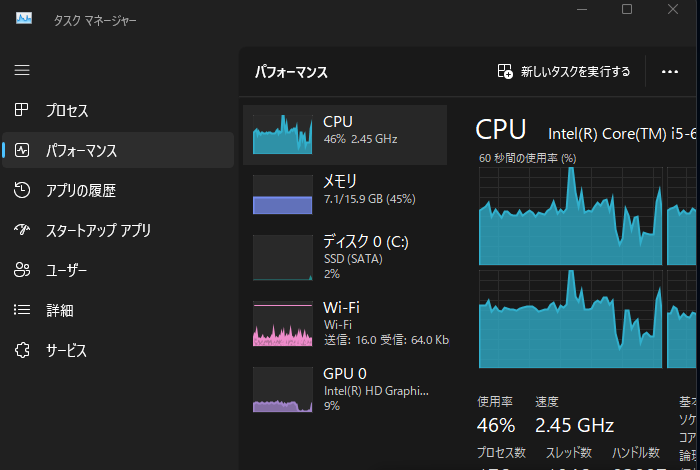Open the three-dot more options menu

(670, 72)
